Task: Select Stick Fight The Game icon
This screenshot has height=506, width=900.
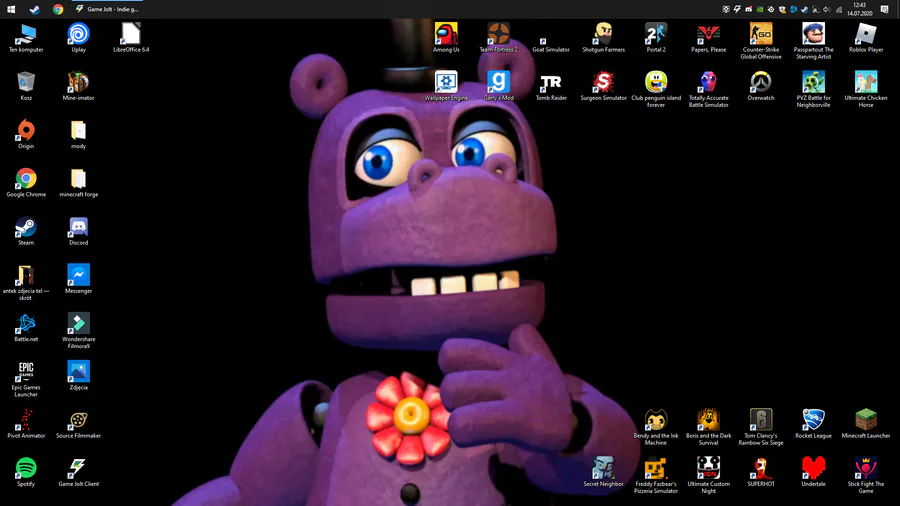Action: (x=866, y=476)
